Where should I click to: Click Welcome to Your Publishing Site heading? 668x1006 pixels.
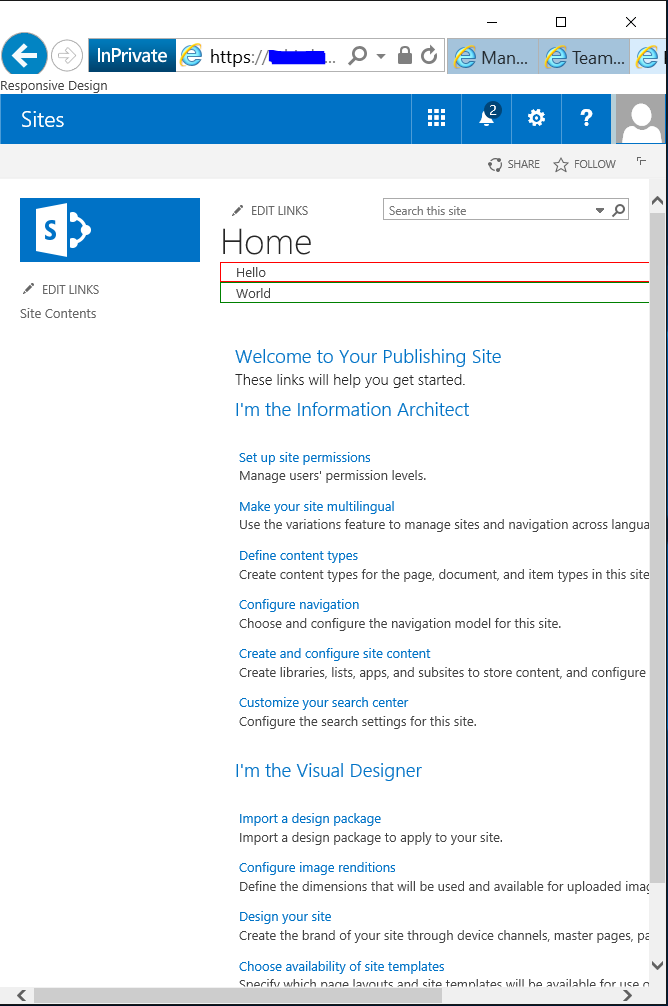(x=368, y=357)
